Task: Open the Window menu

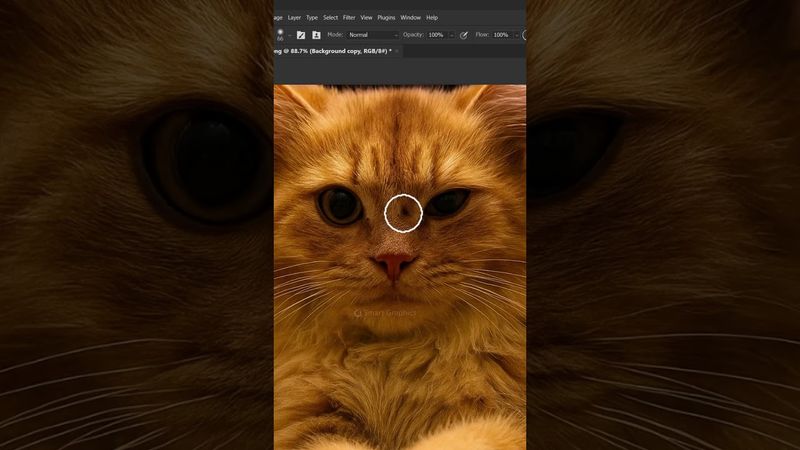Action: pos(410,18)
